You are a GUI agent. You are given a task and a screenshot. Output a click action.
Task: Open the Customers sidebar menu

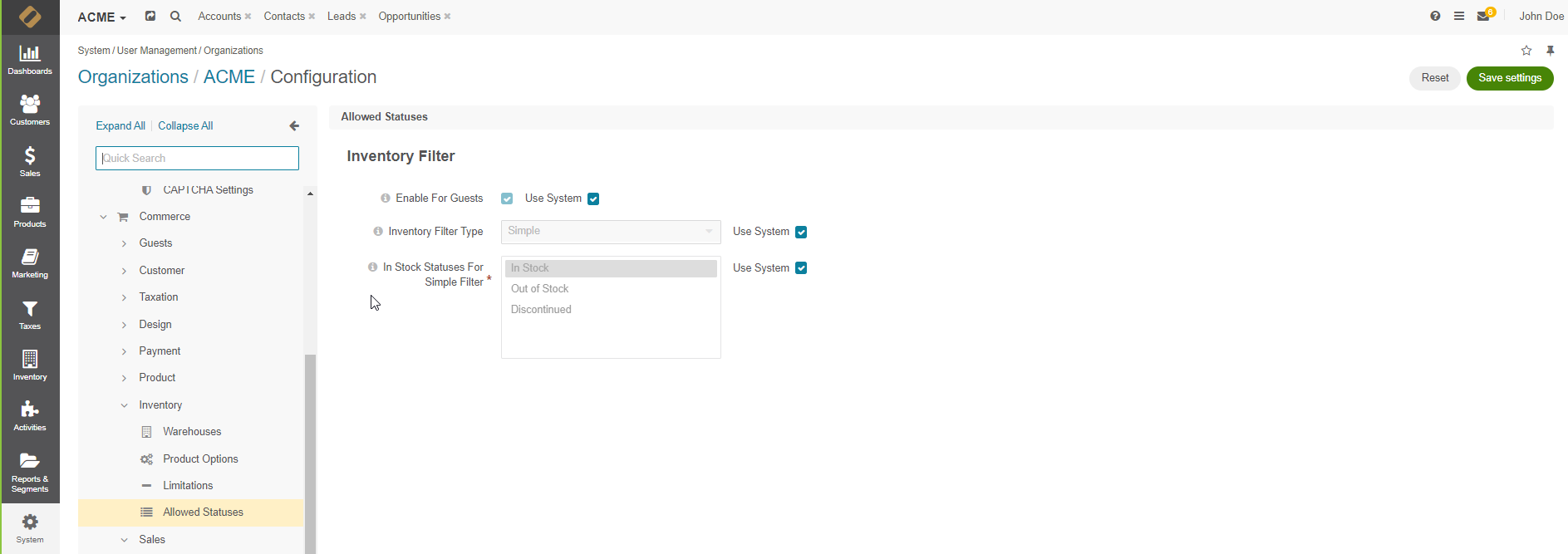30,110
